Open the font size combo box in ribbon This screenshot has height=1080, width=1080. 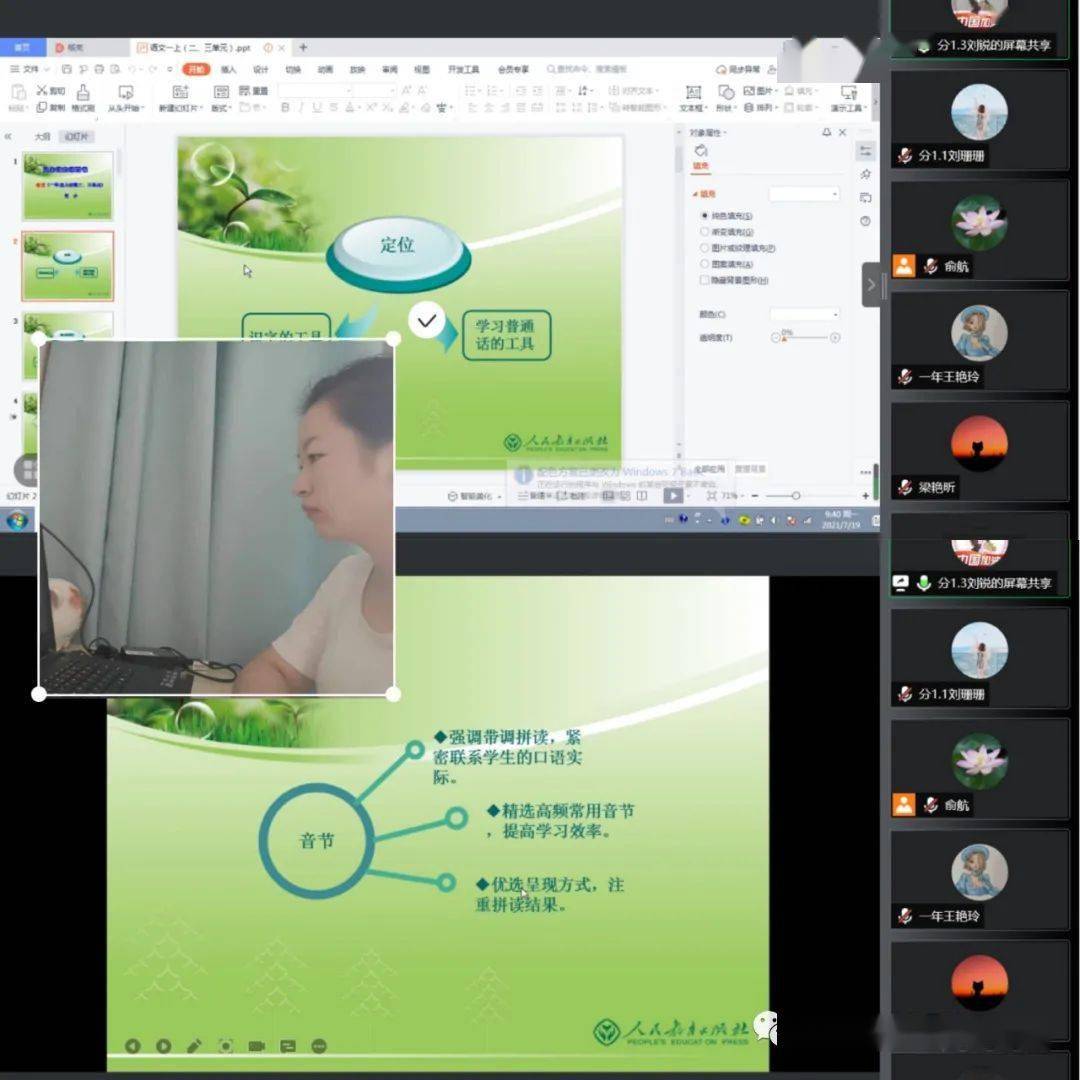pyautogui.click(x=375, y=90)
